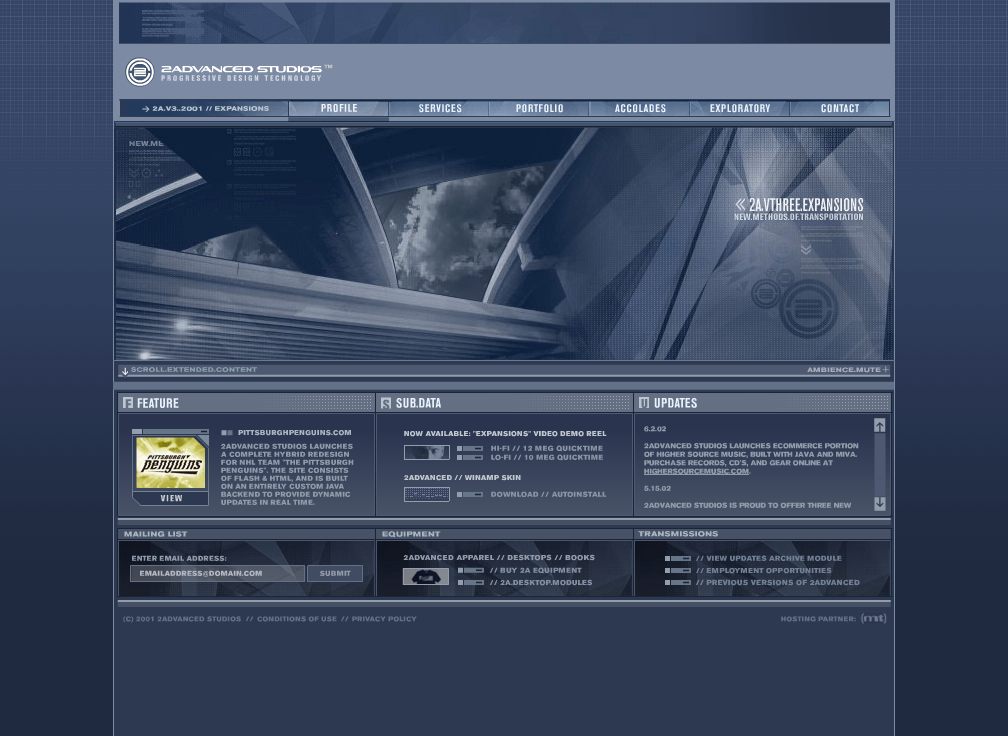
Task: Click the "ENTER EMAIL ADDRESS:" label
Action: [x=179, y=559]
